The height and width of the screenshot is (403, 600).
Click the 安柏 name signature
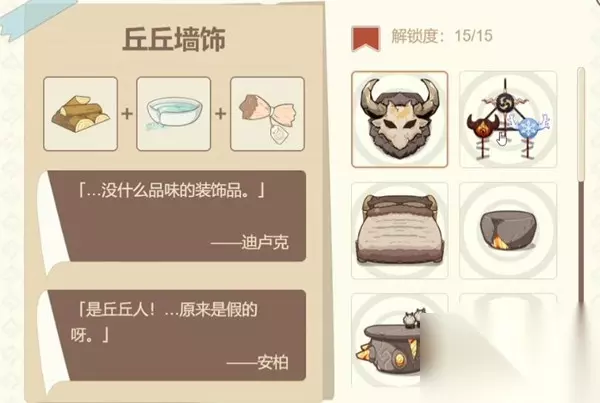point(273,362)
